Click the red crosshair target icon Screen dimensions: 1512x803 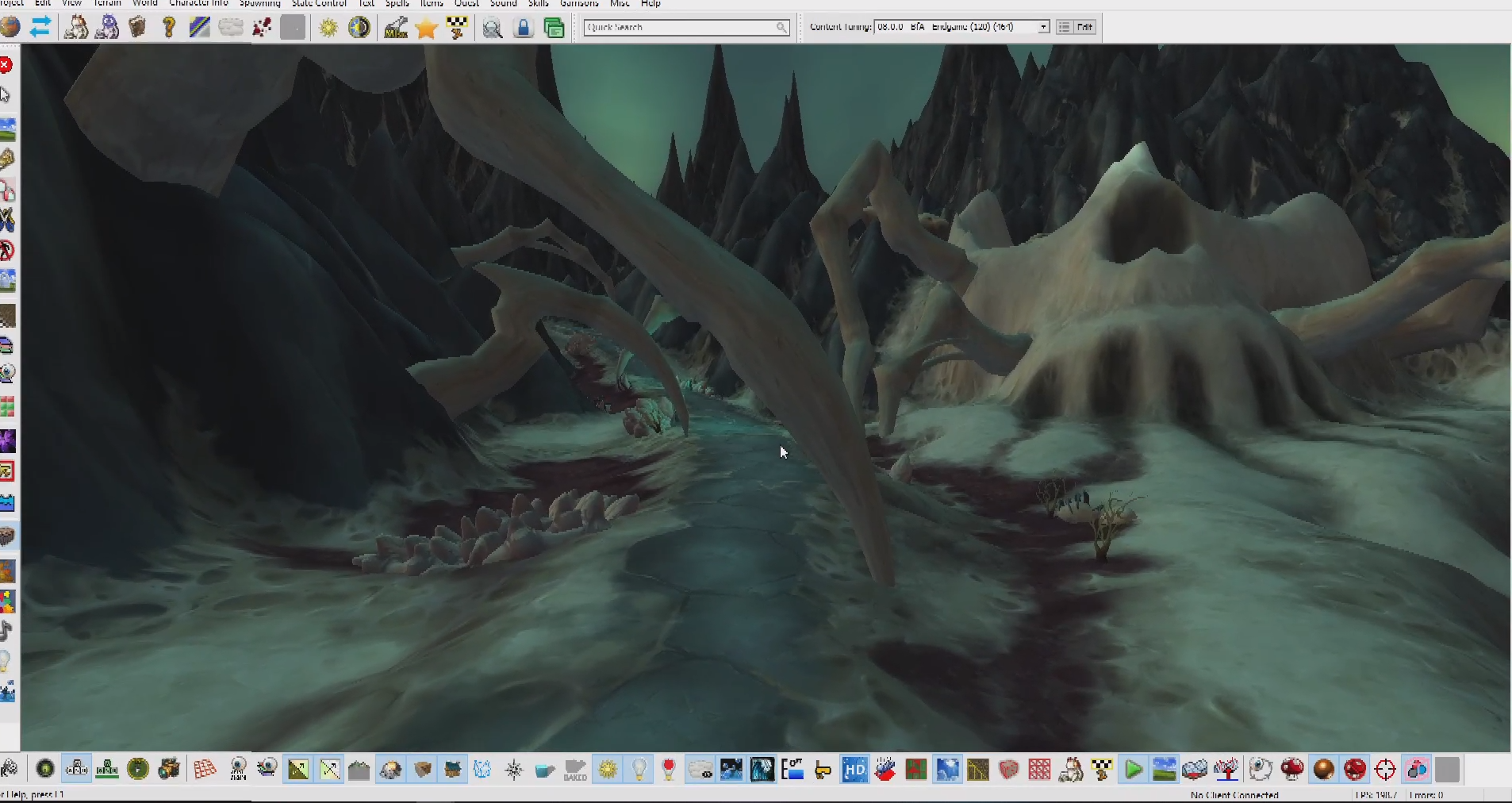coord(1385,769)
